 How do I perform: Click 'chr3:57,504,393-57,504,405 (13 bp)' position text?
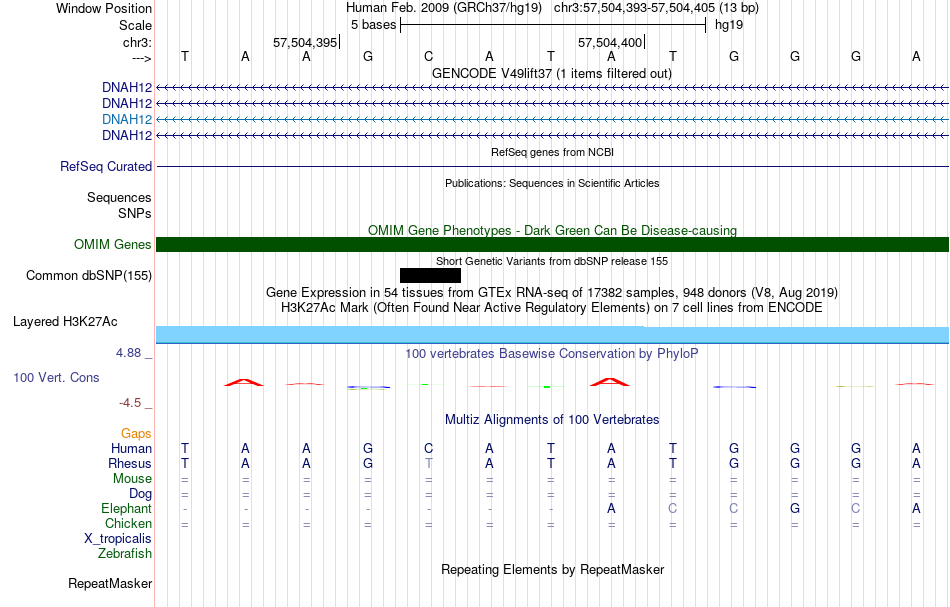656,8
